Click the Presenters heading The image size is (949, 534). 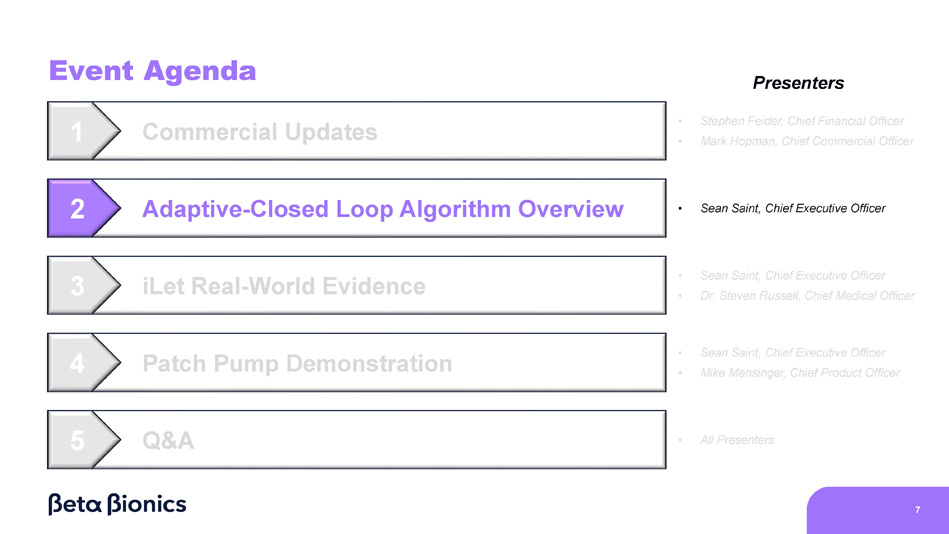798,83
